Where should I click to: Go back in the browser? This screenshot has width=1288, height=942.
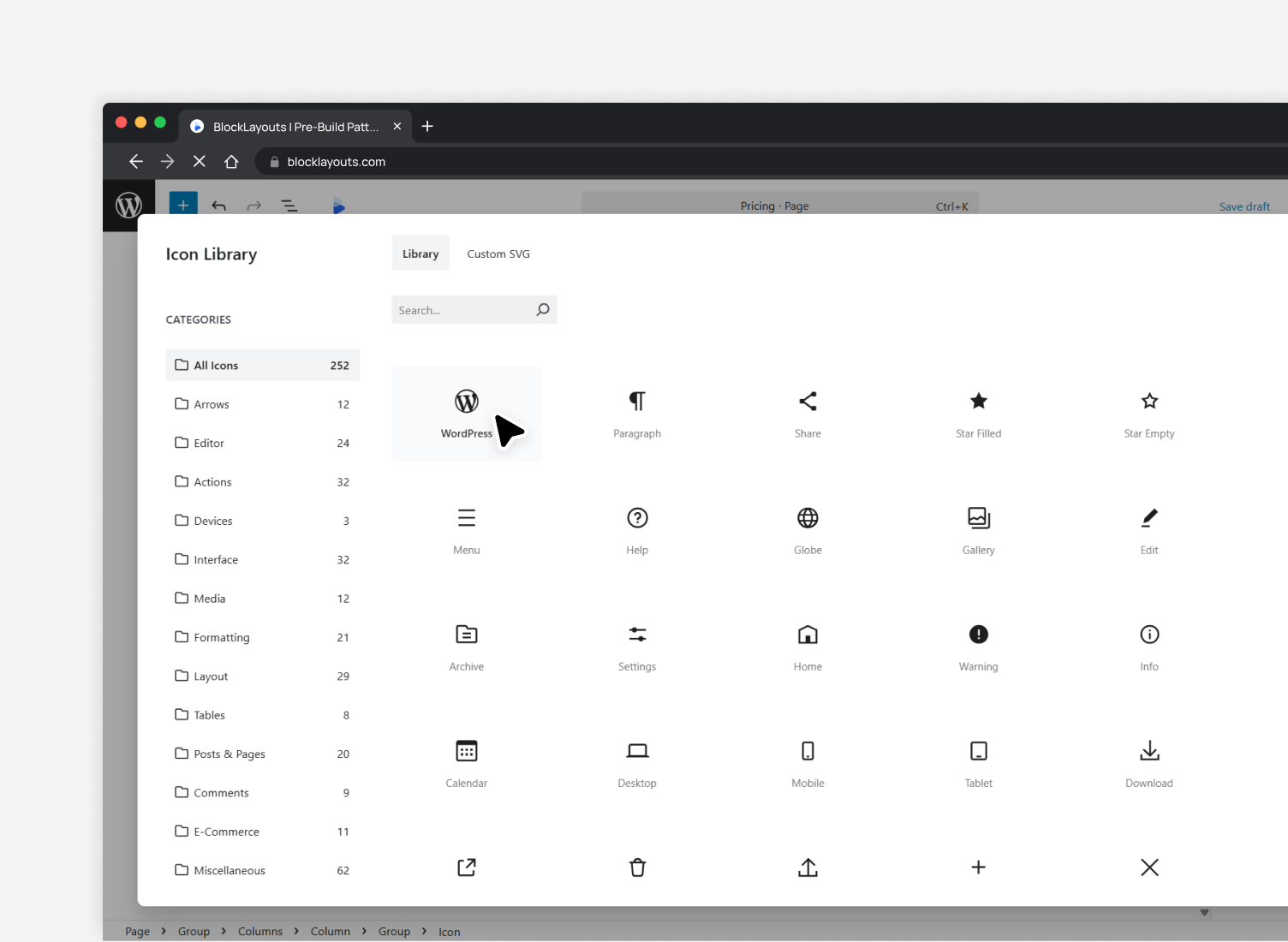coord(135,162)
